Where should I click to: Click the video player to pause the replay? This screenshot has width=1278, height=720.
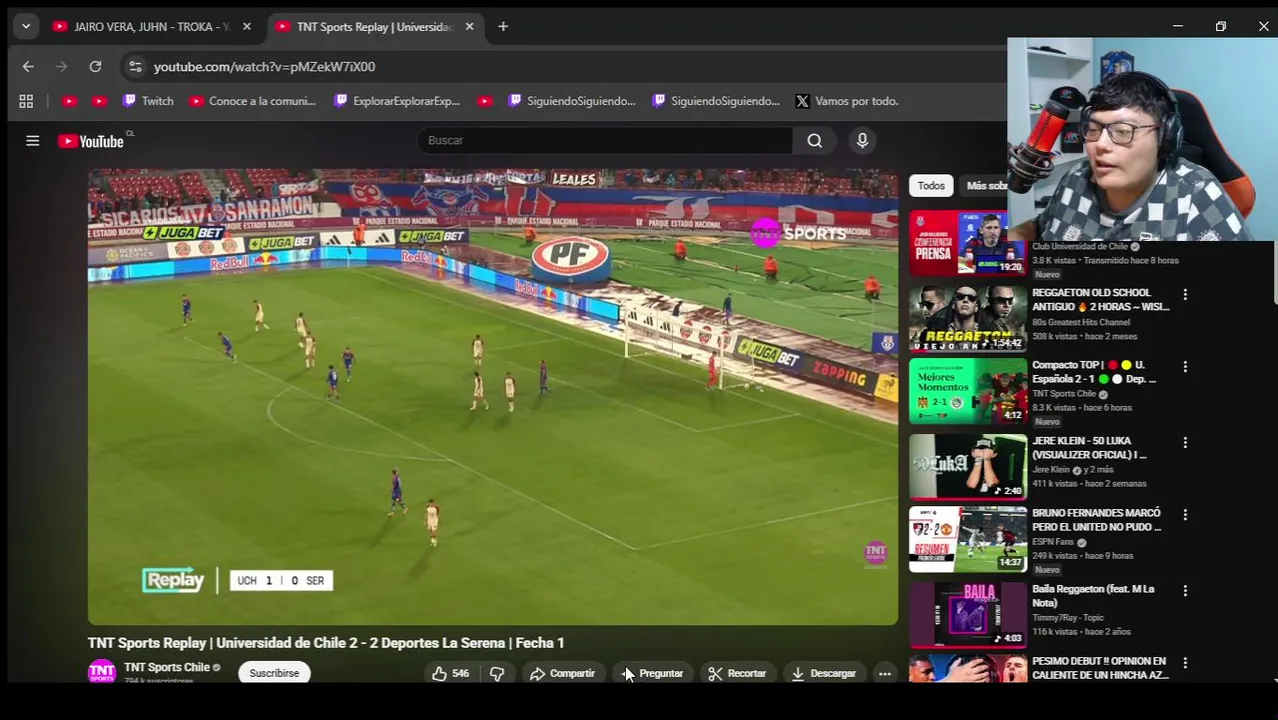[x=493, y=397]
